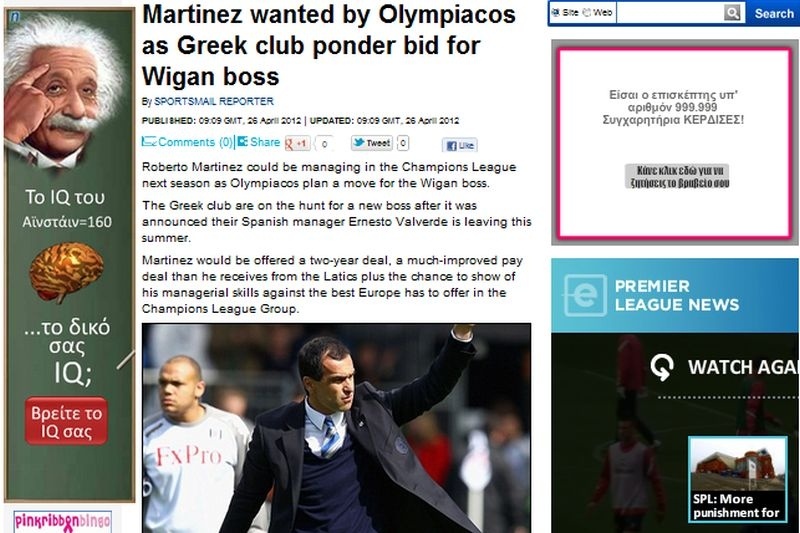Image resolution: width=800 pixels, height=533 pixels.
Task: Click the Facebook Like button
Action: point(460,145)
